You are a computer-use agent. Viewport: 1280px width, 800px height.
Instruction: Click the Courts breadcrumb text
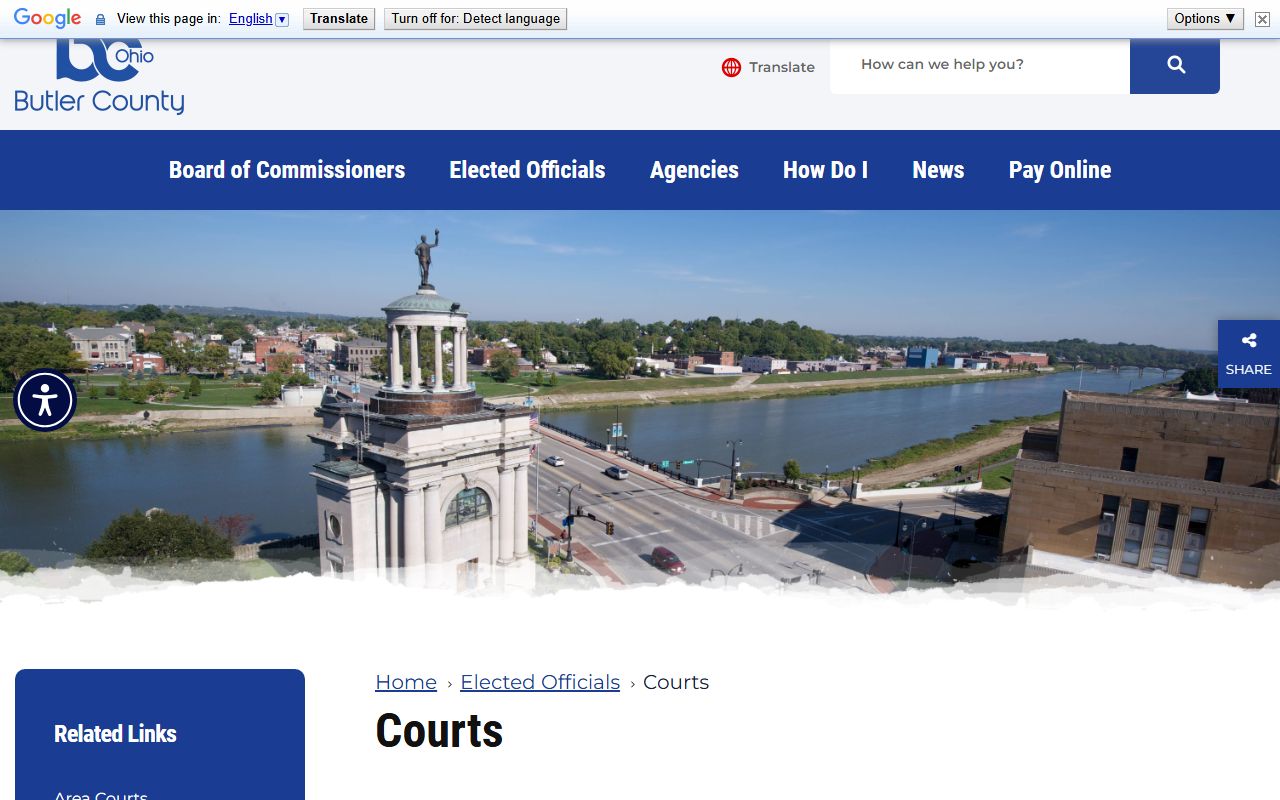(676, 682)
